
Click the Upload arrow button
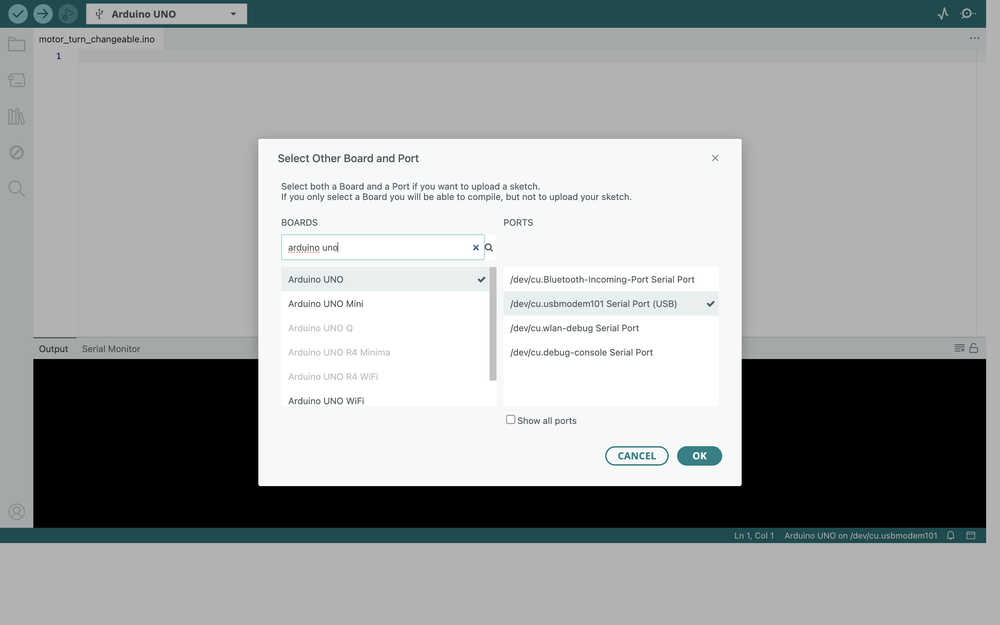(x=42, y=14)
